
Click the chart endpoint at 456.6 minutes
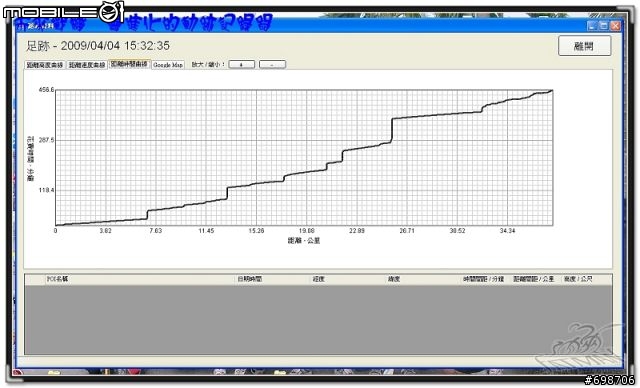point(552,91)
